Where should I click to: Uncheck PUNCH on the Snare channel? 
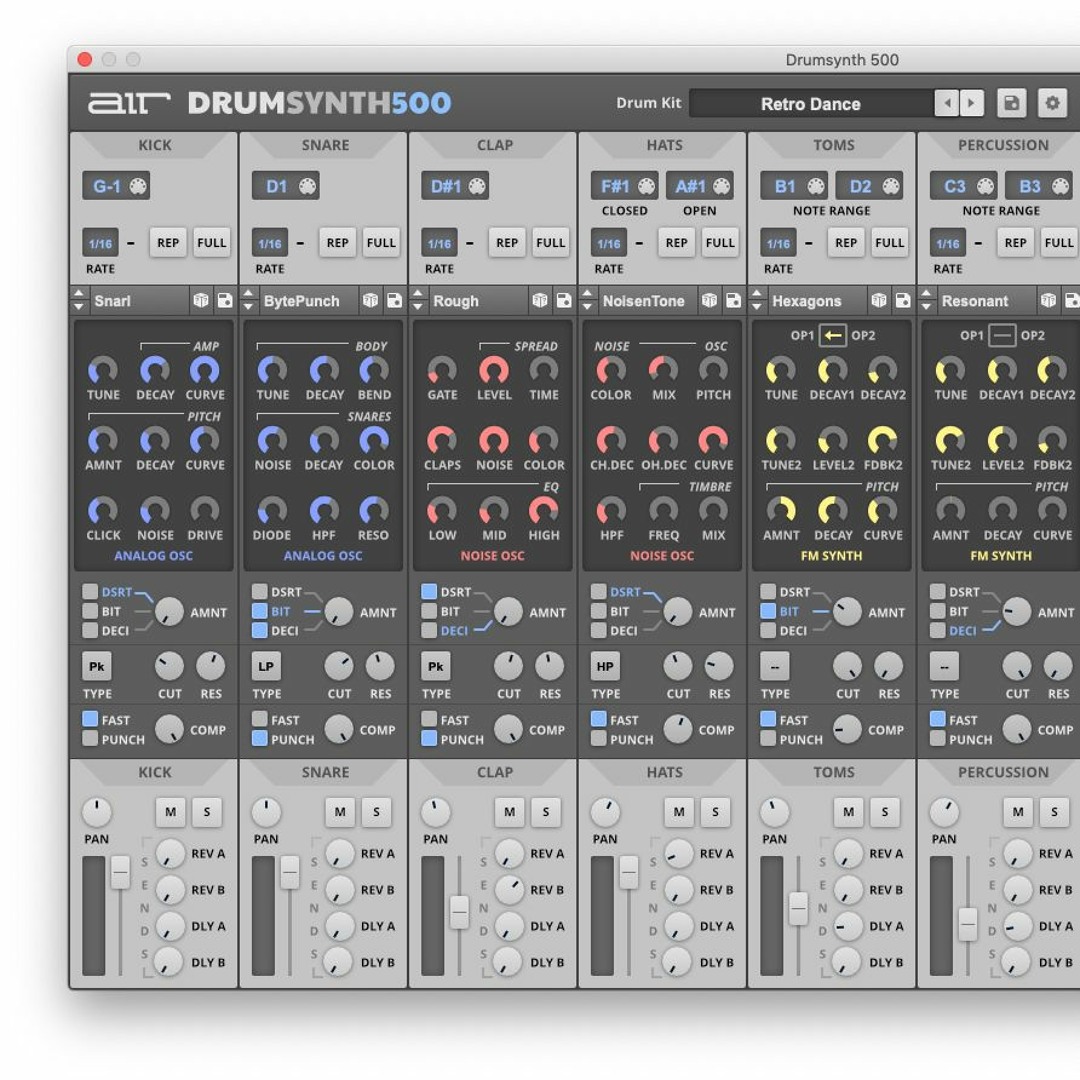[x=260, y=738]
